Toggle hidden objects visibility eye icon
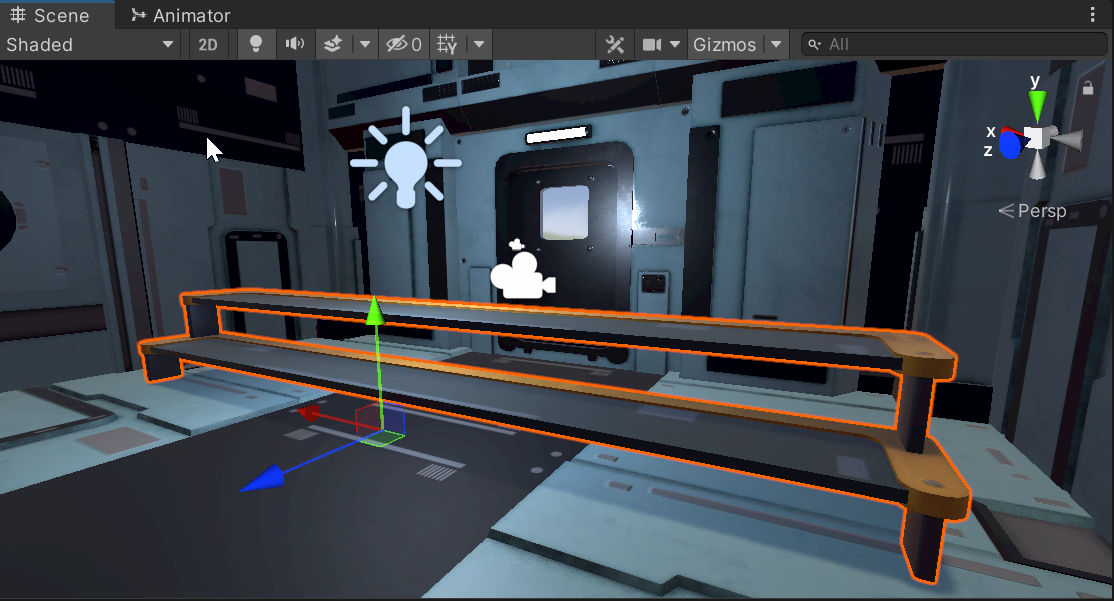Viewport: 1114px width, 601px height. (404, 44)
